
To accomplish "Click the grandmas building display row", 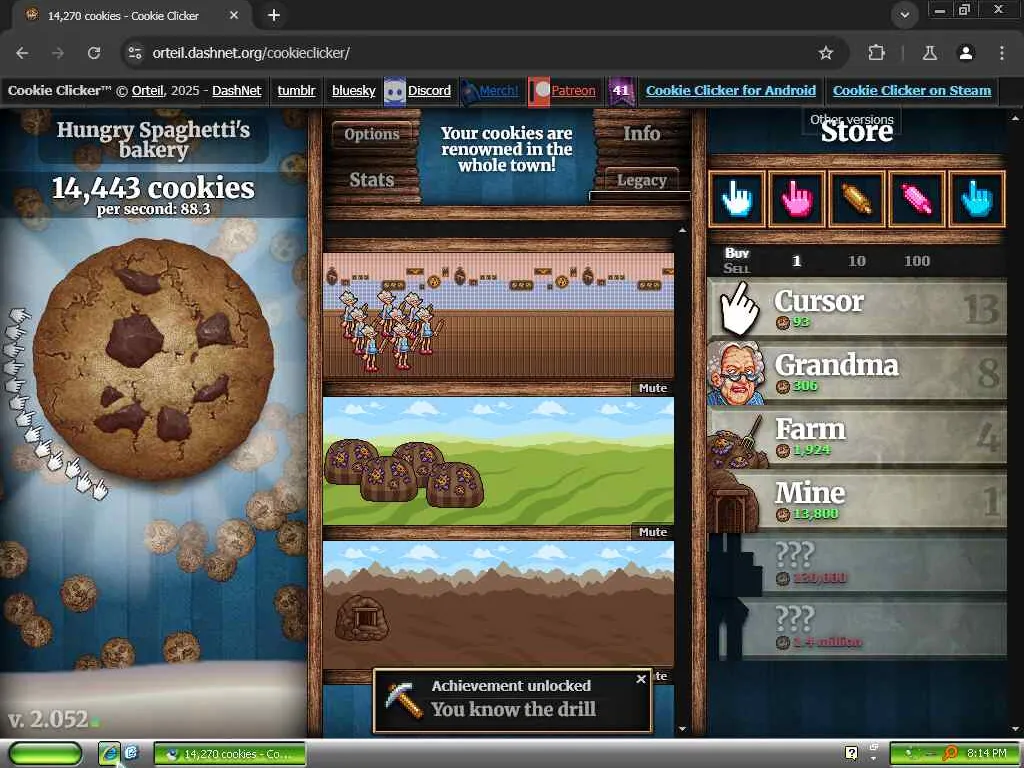I will [498, 317].
